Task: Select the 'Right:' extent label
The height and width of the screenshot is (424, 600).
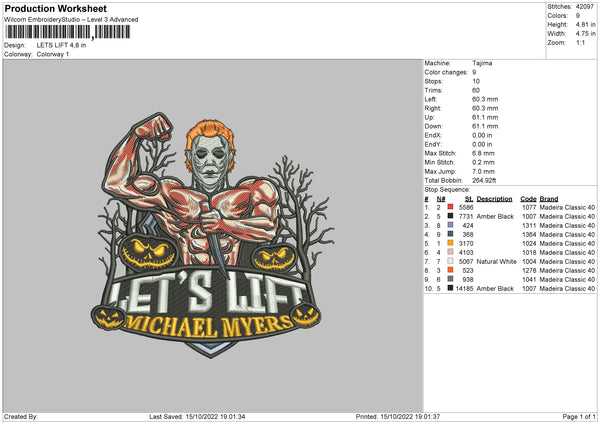Action: tap(433, 109)
